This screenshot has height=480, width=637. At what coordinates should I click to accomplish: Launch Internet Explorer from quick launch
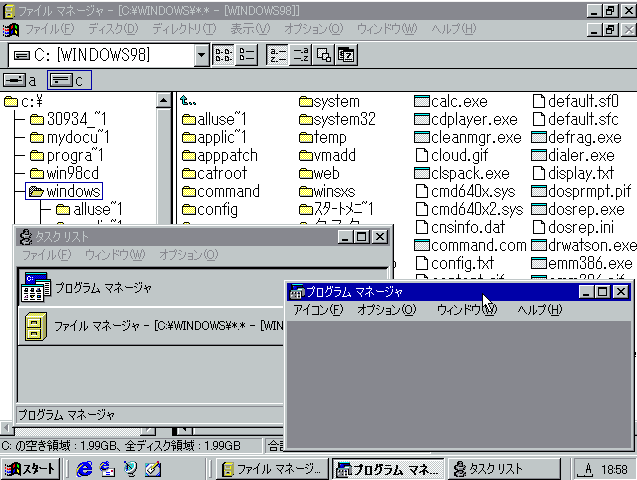coord(84,469)
